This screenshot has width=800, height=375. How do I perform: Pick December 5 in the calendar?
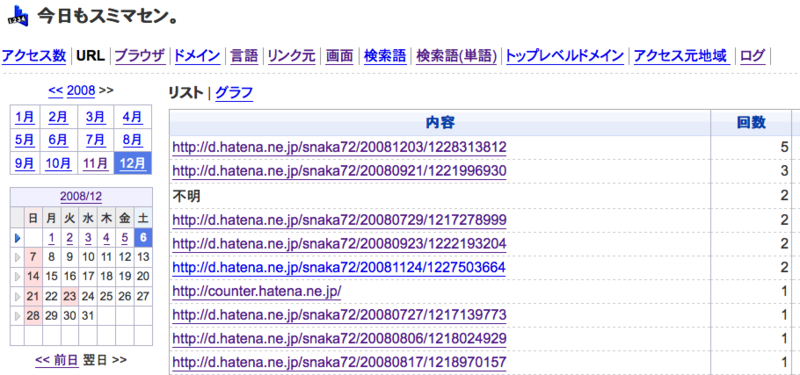click(124, 238)
